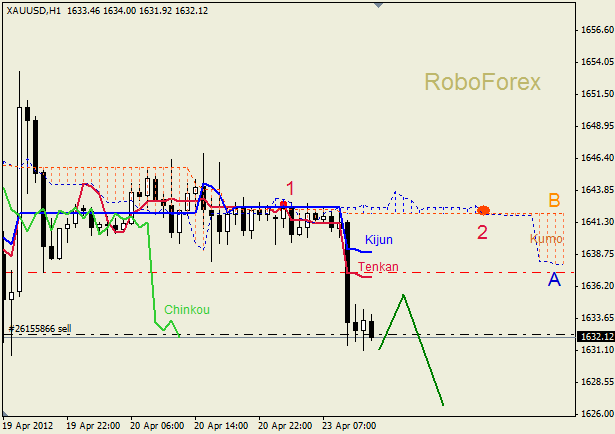The image size is (615, 434).
Task: Click the '23 Apr 07:00' time label
Action: (349, 426)
